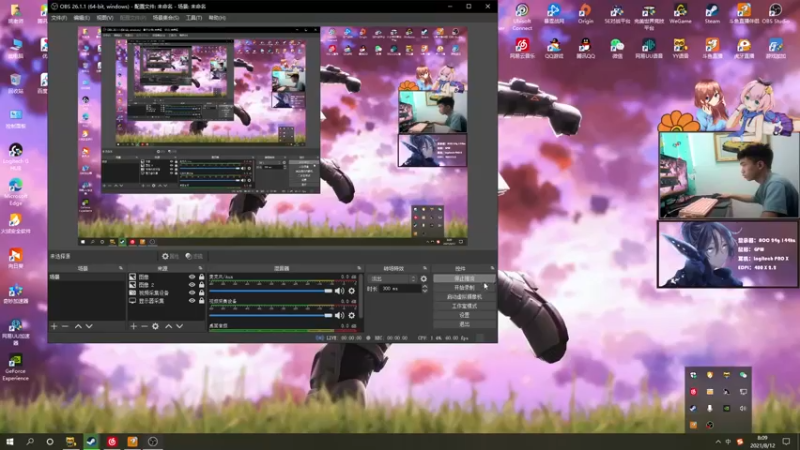The height and width of the screenshot is (450, 800).
Task: Open the 工具(T) Tools menu
Action: point(194,18)
